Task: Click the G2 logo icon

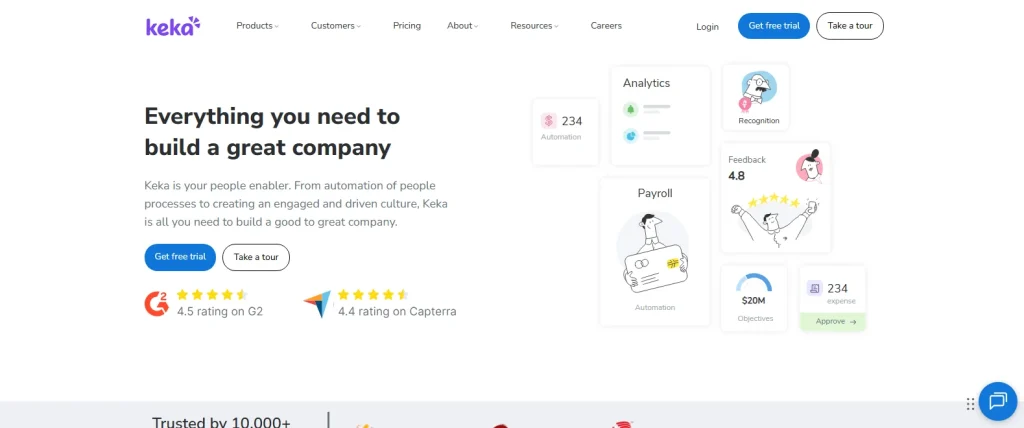Action: pyautogui.click(x=157, y=303)
